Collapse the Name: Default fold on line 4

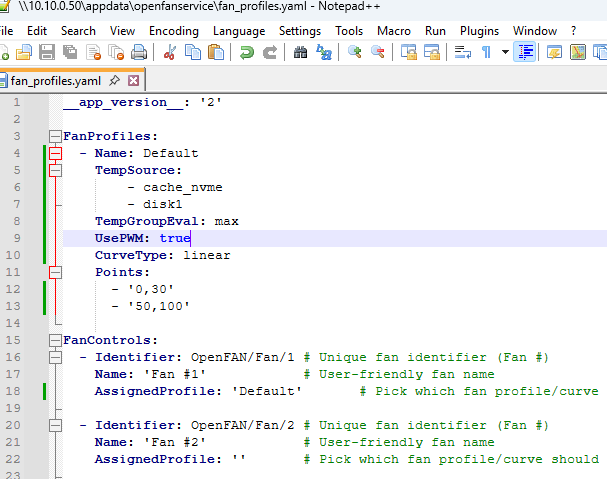coord(55,153)
